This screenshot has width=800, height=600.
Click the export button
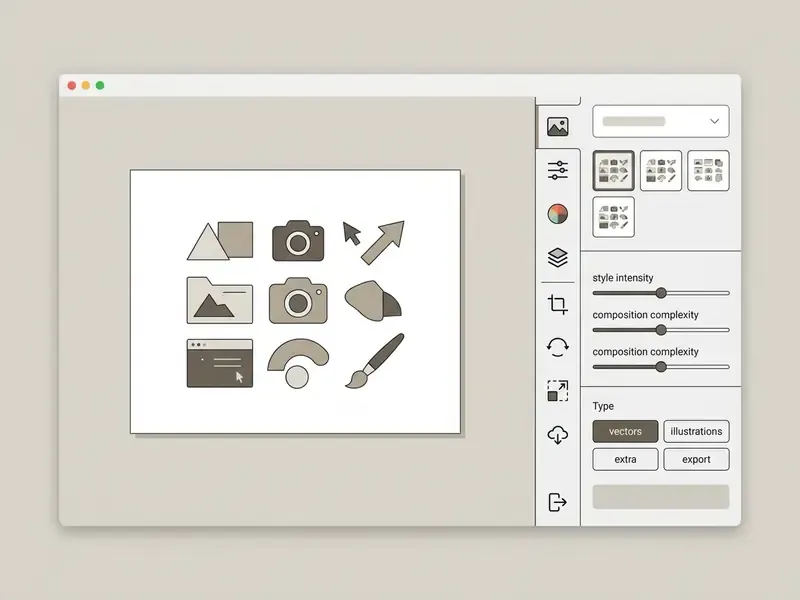[x=696, y=459]
